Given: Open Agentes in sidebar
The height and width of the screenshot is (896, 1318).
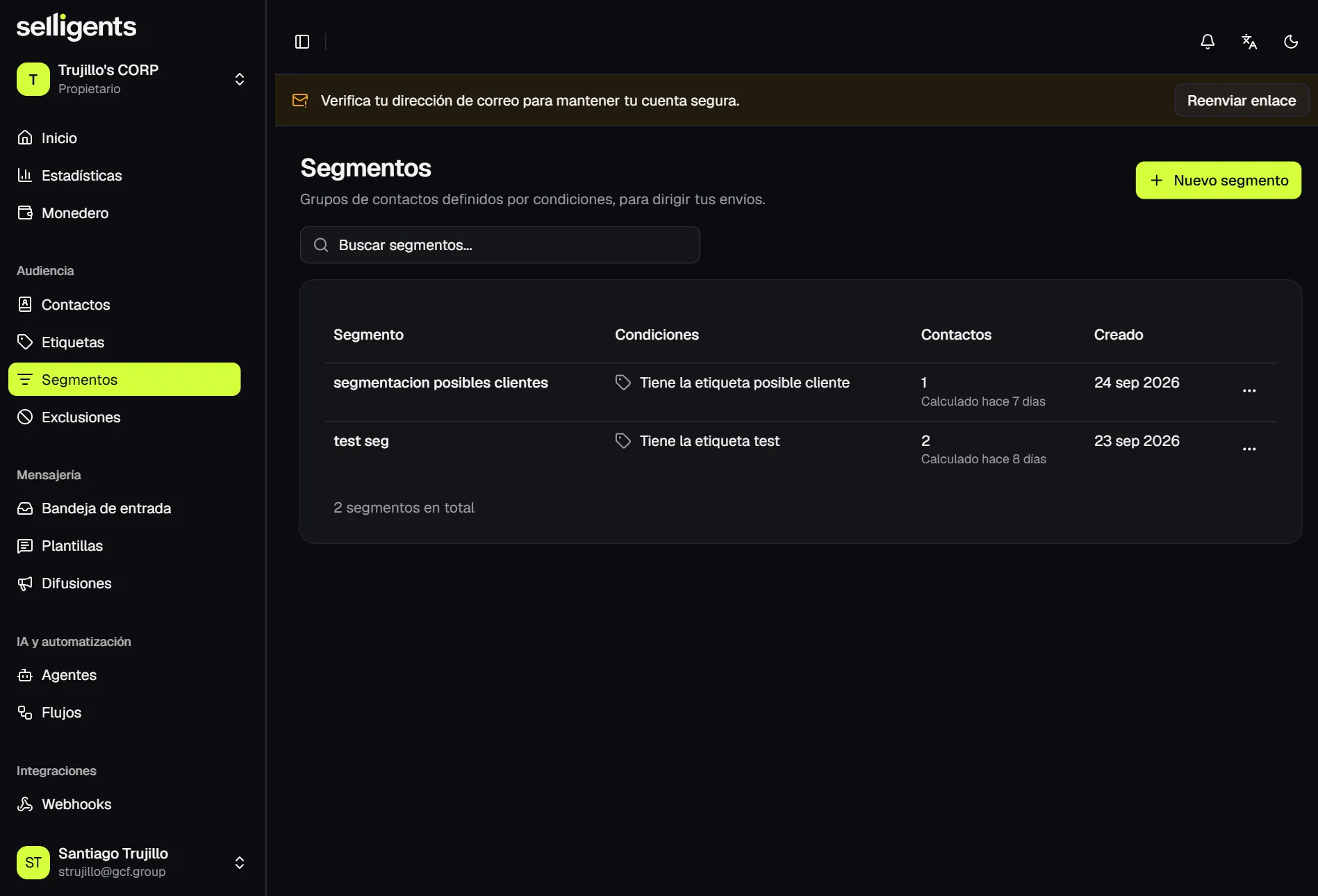Looking at the screenshot, I should [x=124, y=675].
